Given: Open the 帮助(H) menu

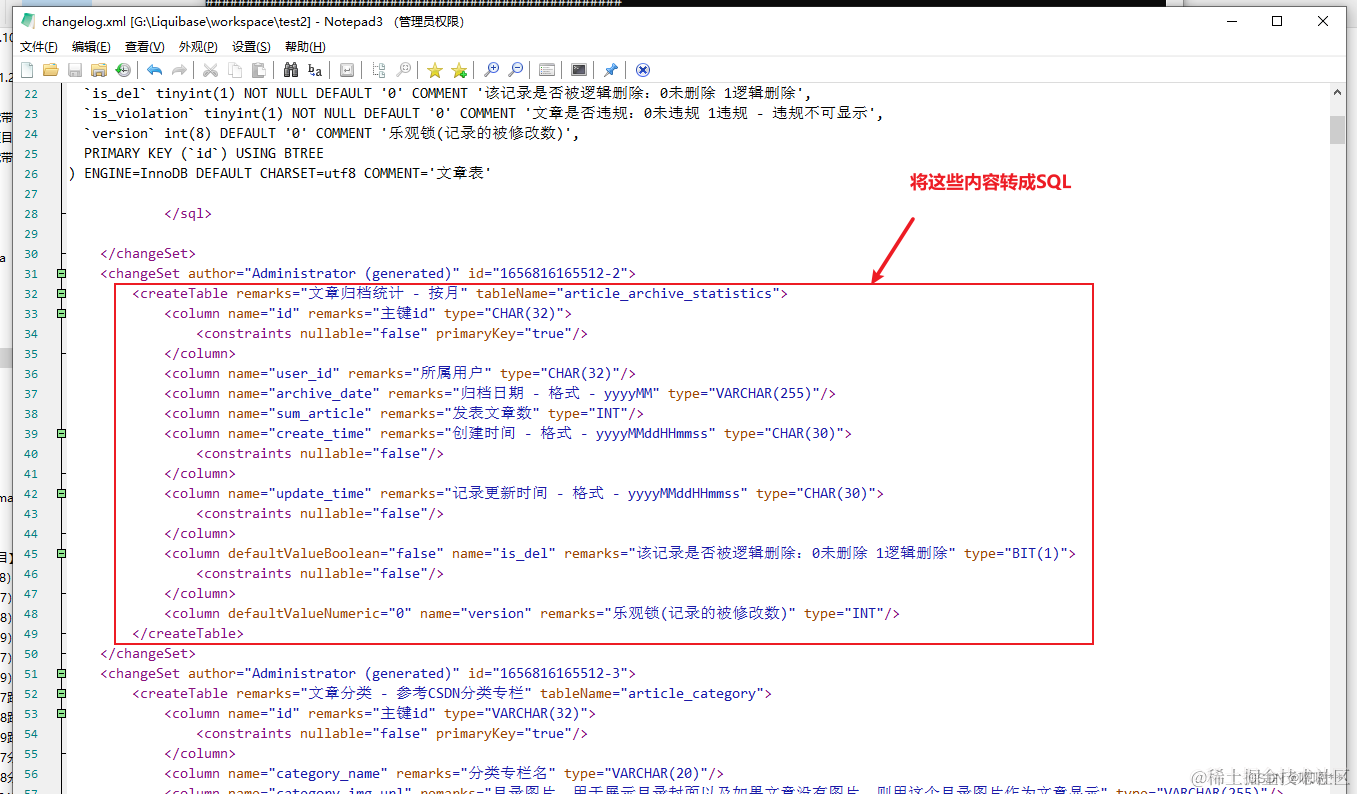Looking at the screenshot, I should [x=305, y=46].
